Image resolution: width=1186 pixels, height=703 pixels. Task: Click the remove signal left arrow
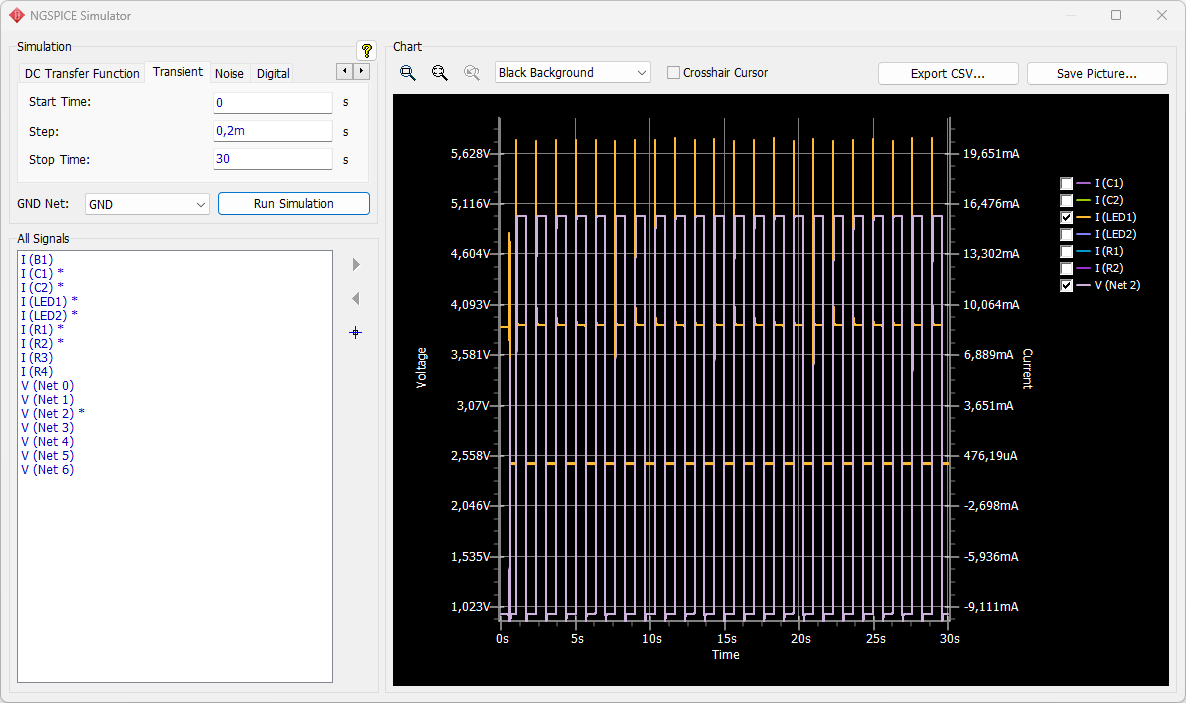tap(355, 299)
